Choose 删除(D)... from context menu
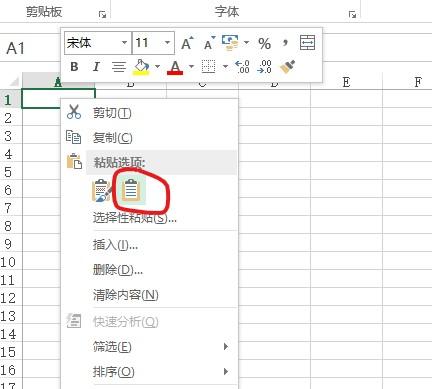432x389 pixels. tap(150, 270)
